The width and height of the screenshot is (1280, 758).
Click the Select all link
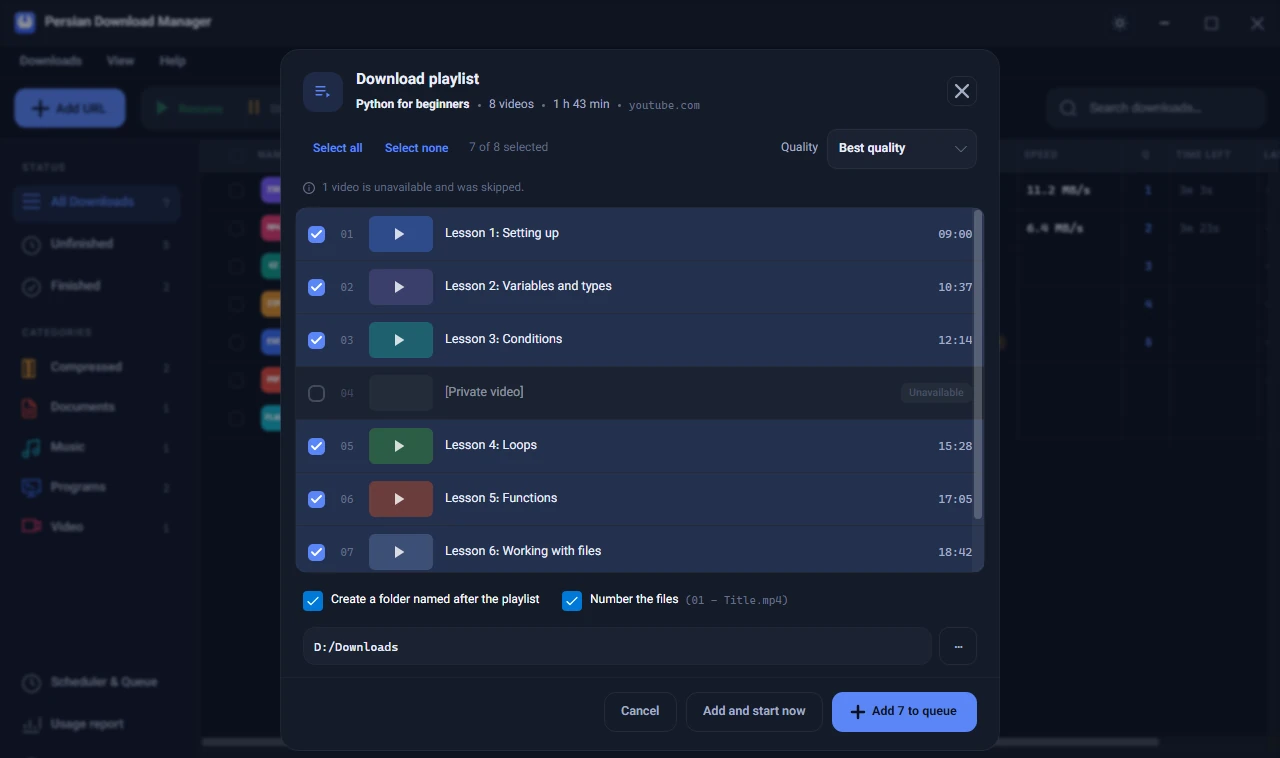pyautogui.click(x=337, y=148)
